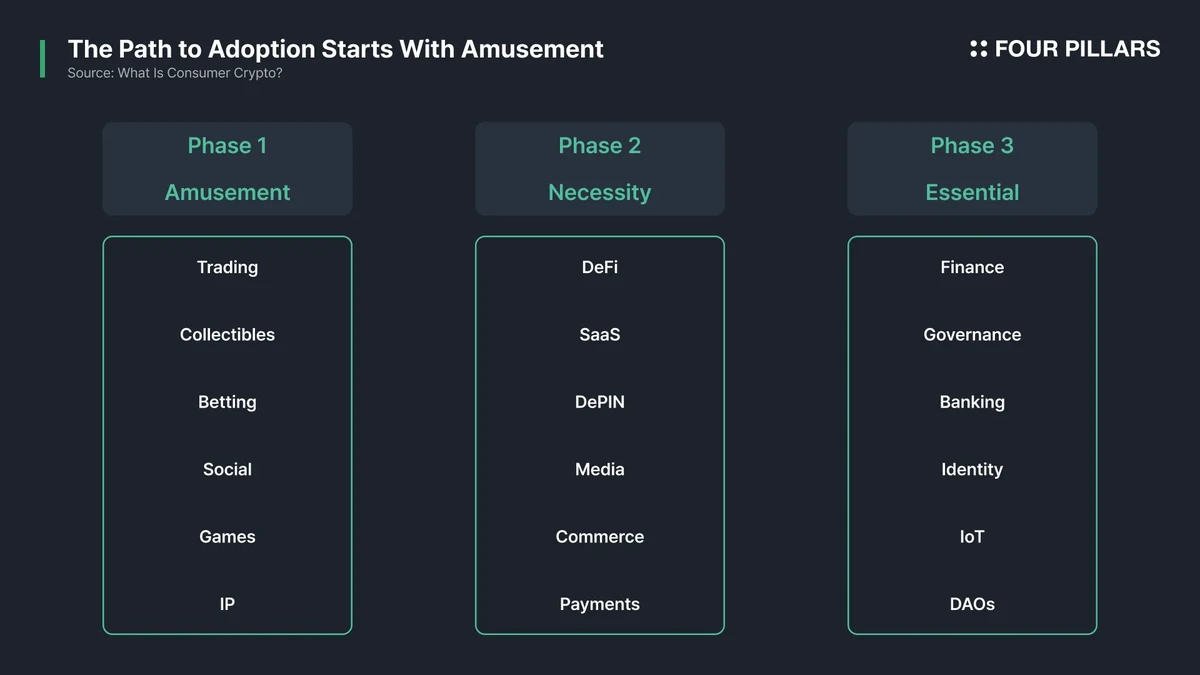Click the Betting entry
1200x675 pixels.
click(x=227, y=402)
